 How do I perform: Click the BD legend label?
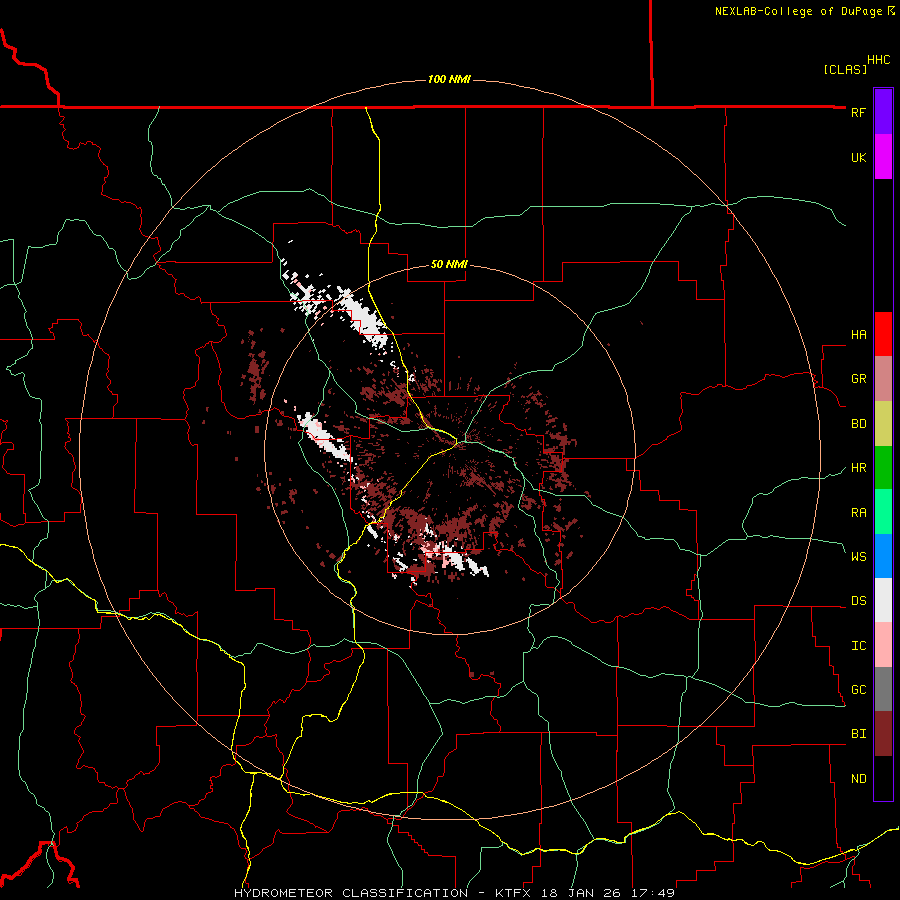(x=858, y=424)
